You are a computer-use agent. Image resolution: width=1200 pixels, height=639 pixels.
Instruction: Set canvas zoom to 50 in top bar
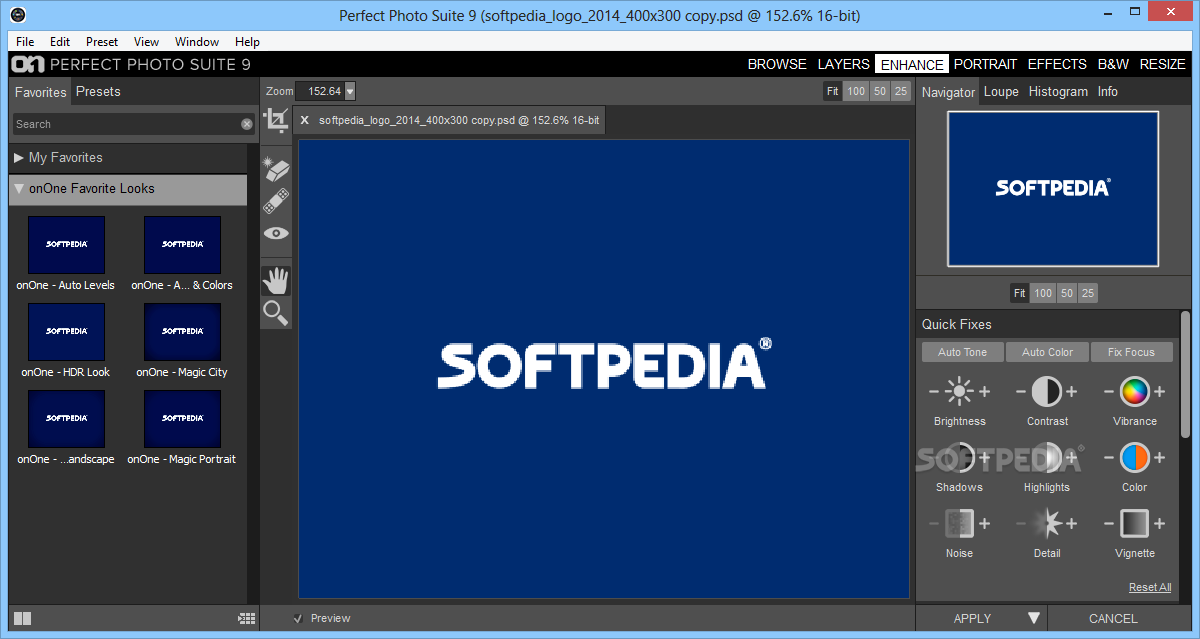tap(880, 91)
